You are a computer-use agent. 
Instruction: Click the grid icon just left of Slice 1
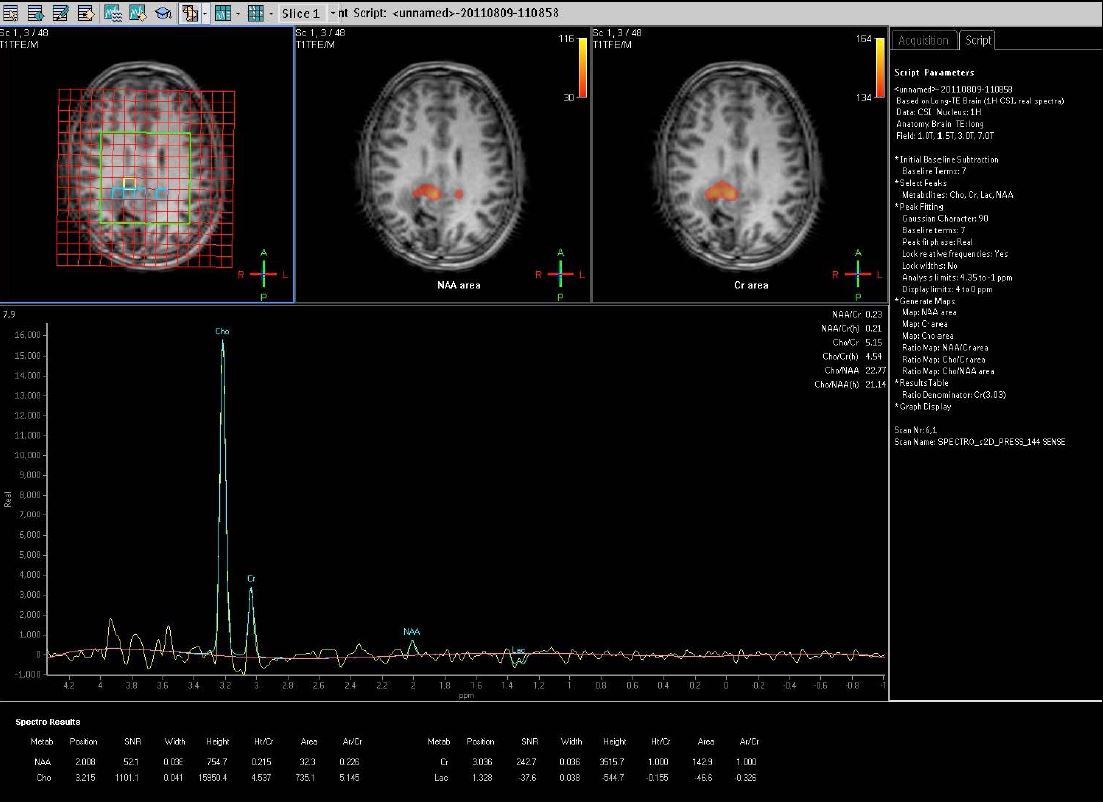coord(256,13)
